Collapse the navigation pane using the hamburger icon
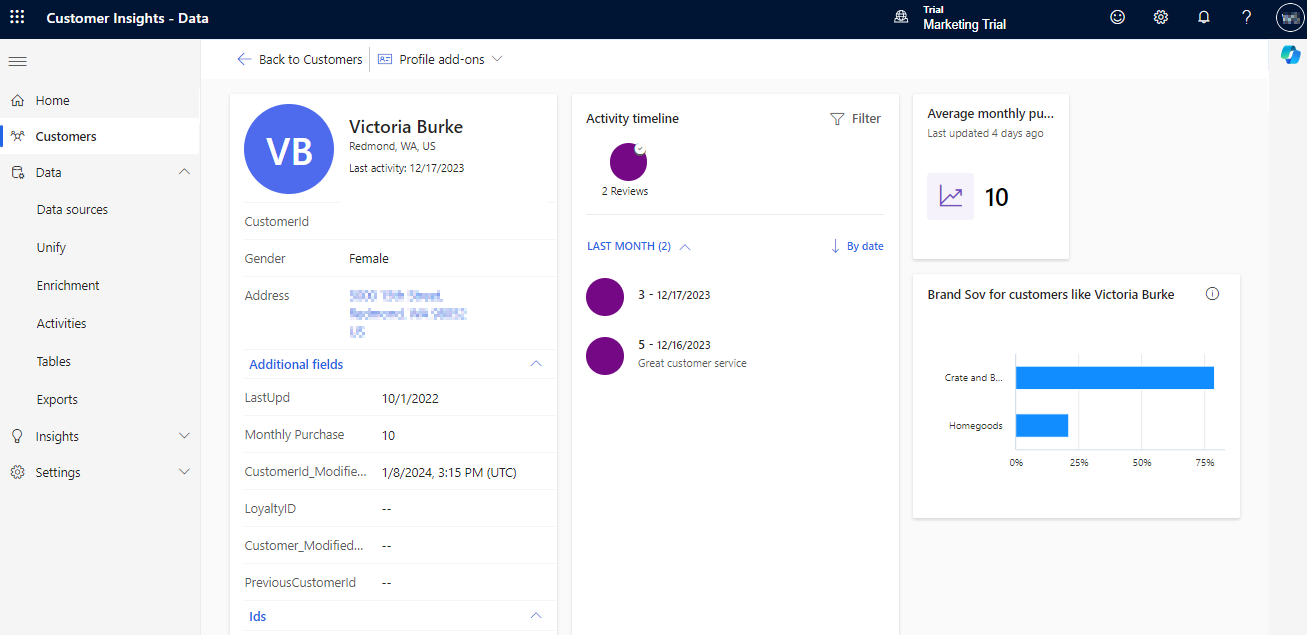The height and width of the screenshot is (635, 1307). click(17, 61)
